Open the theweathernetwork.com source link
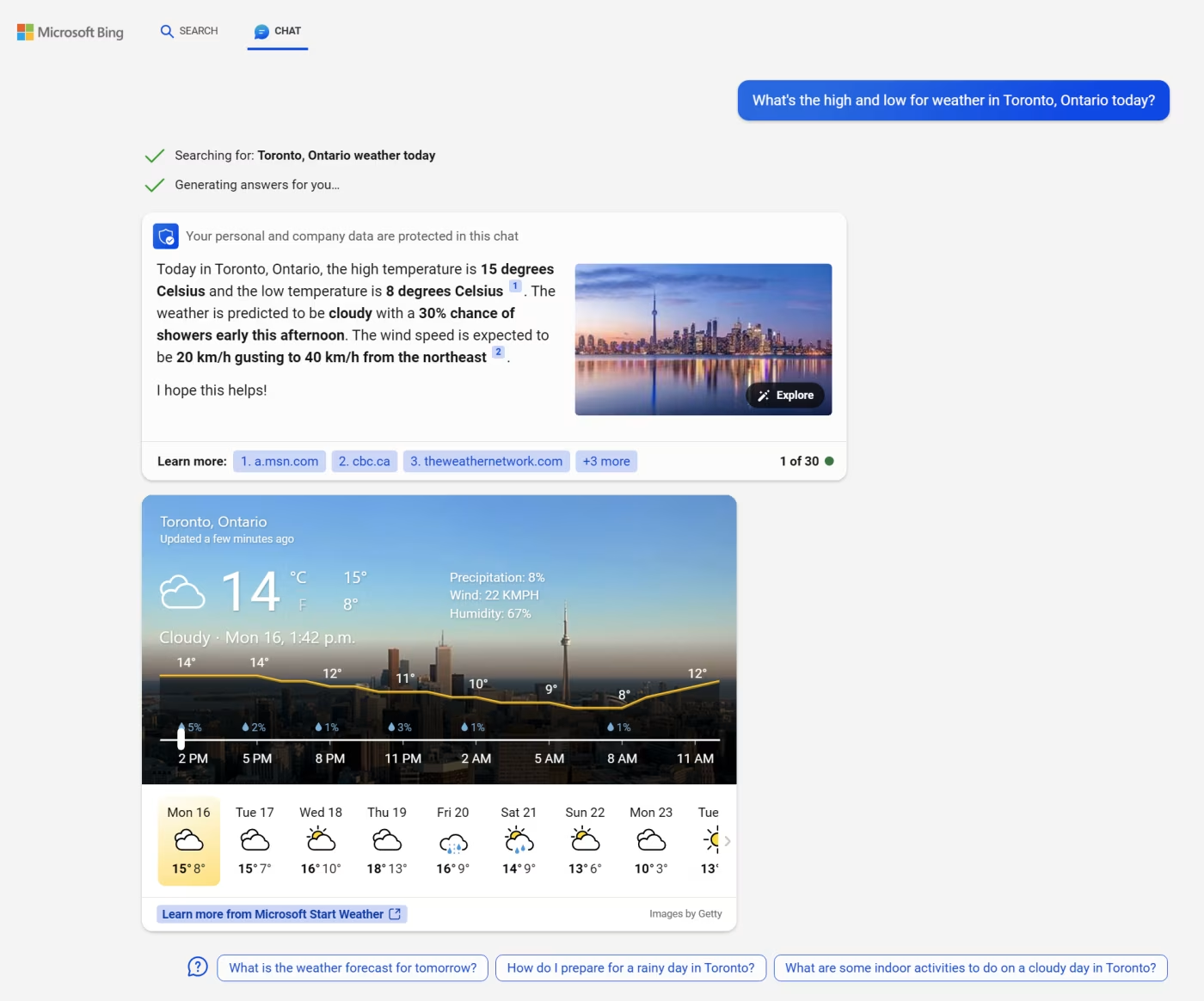1204x1001 pixels. 487,461
